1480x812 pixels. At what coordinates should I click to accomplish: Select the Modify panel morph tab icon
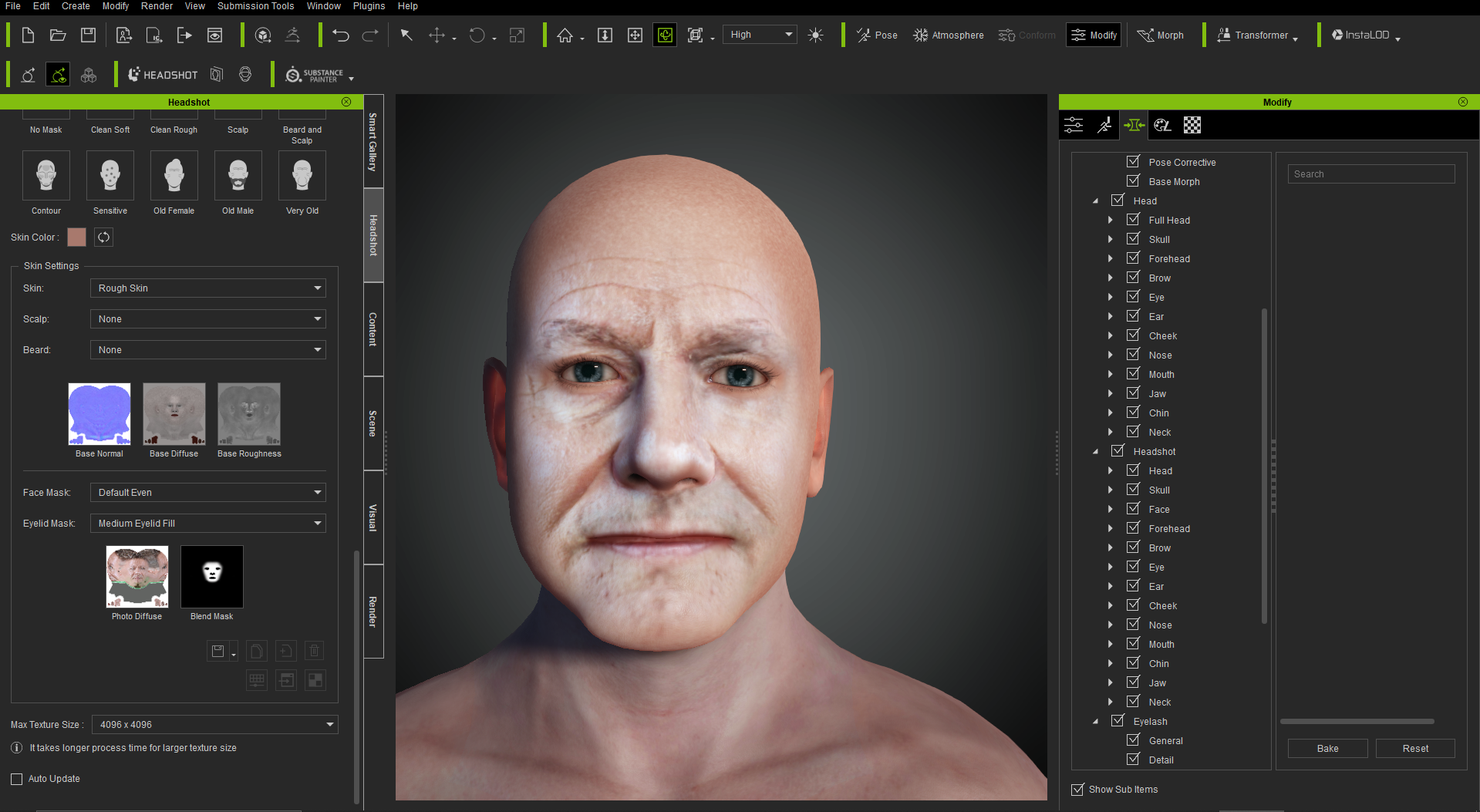[1134, 125]
